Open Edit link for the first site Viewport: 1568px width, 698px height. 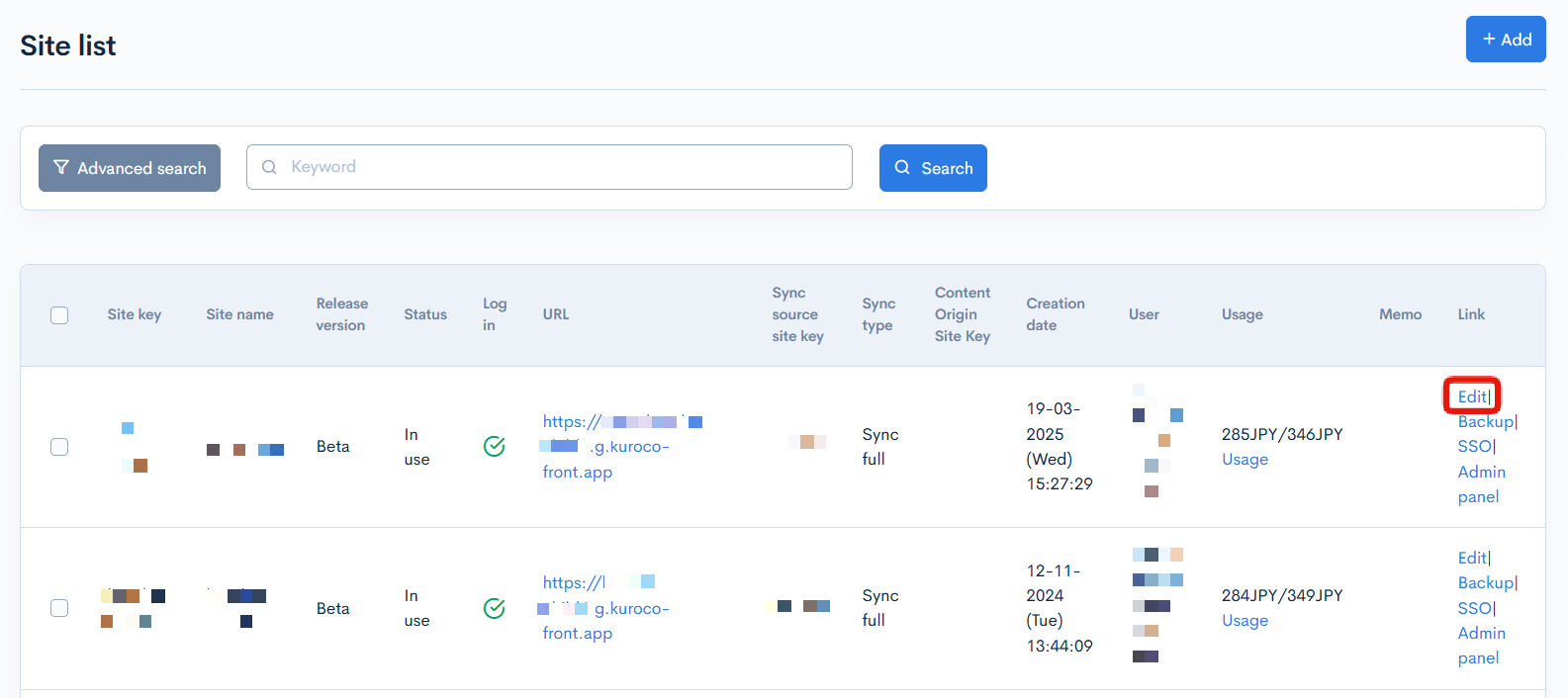[x=1471, y=396]
